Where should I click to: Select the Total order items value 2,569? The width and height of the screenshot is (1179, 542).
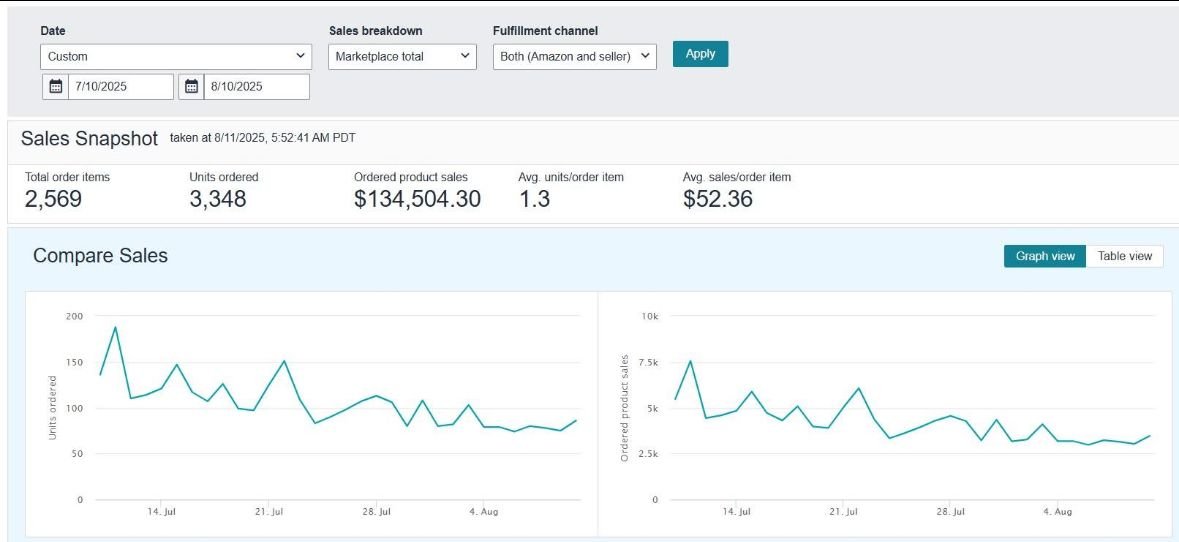53,199
